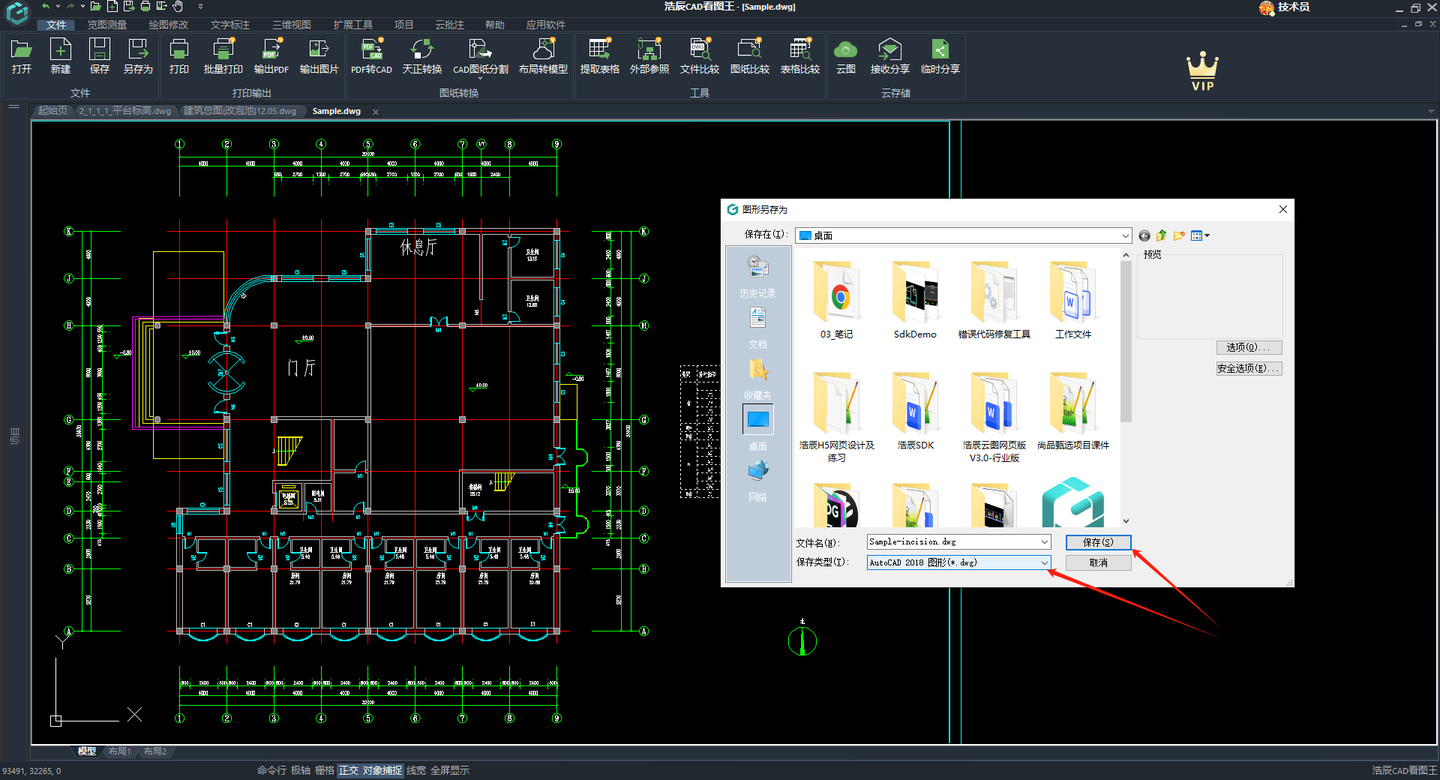The width and height of the screenshot is (1440, 780).
Task: Click the 取消 cancel button
Action: 1097,563
